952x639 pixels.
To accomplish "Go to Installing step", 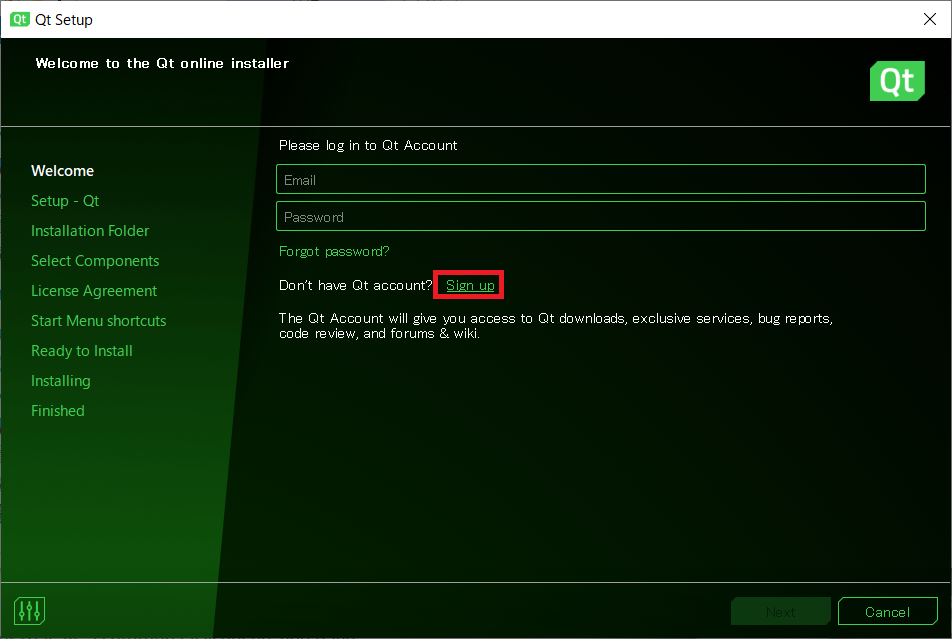I will 61,381.
